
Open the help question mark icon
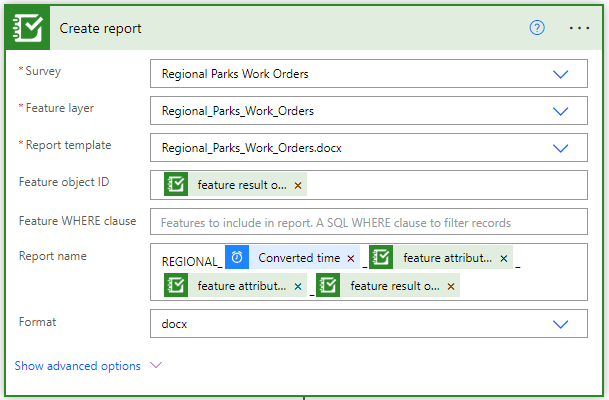(x=537, y=28)
